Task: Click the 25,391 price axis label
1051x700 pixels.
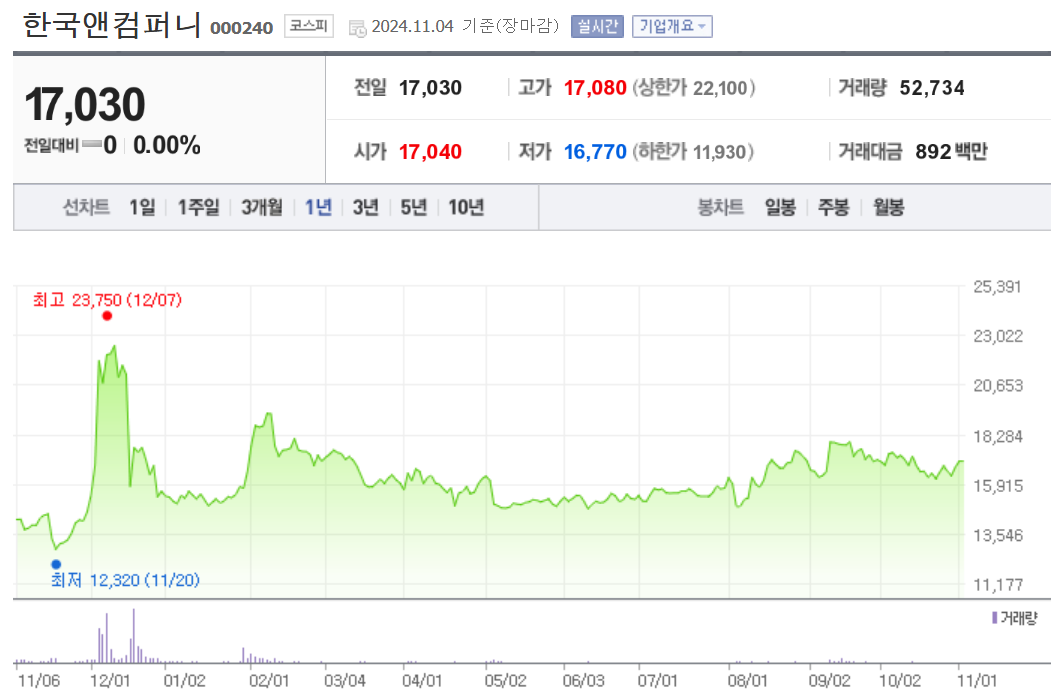Action: pos(997,287)
